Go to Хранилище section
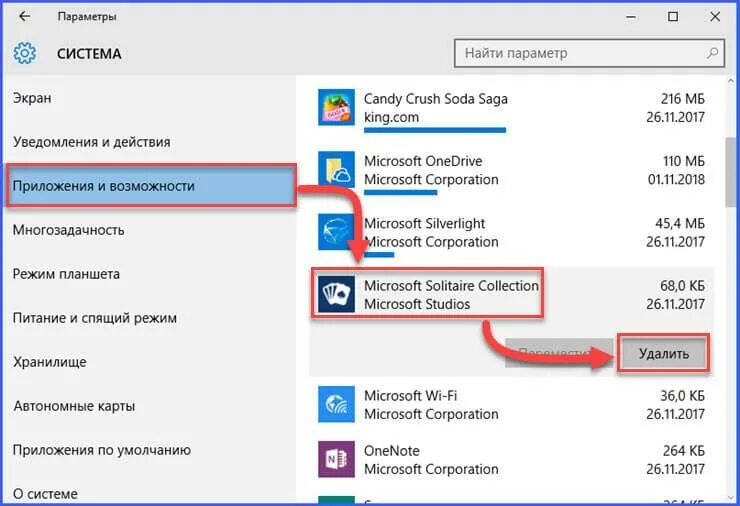 pos(50,362)
